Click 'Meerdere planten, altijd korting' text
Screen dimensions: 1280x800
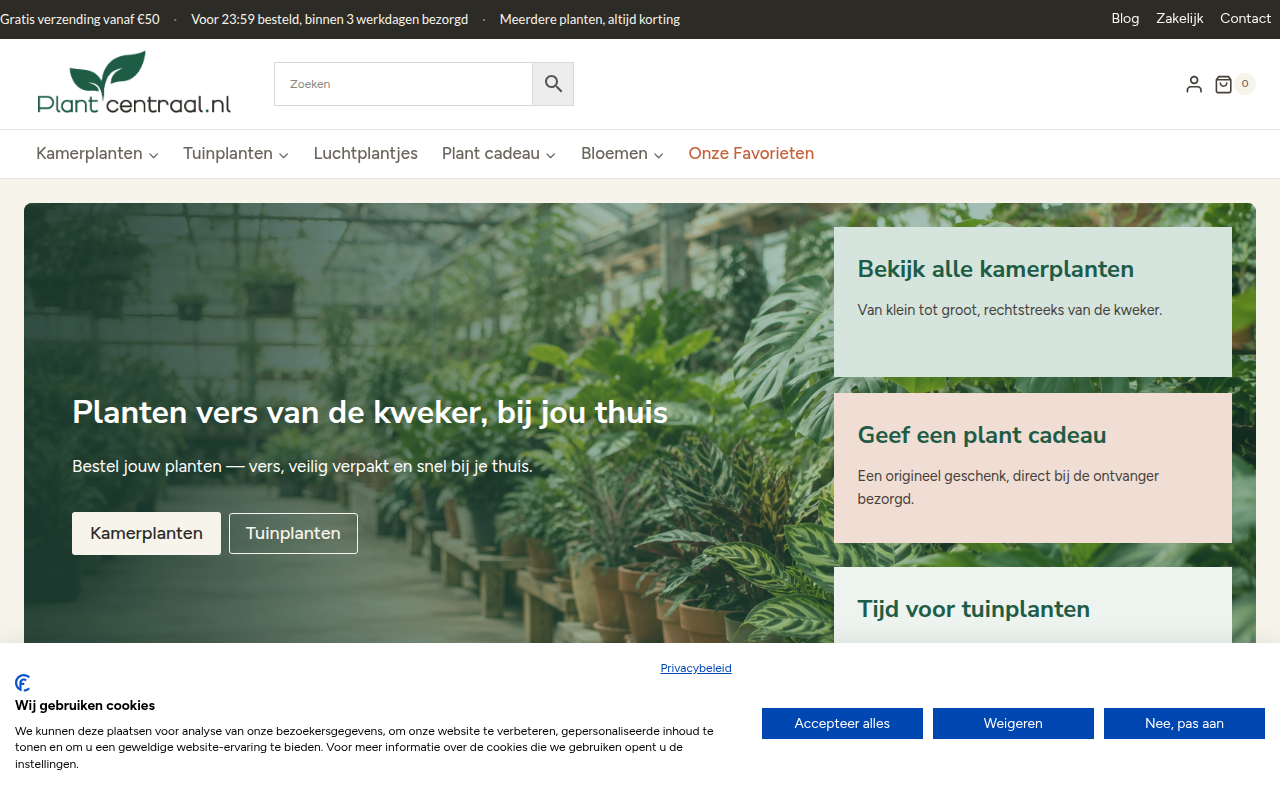point(590,19)
